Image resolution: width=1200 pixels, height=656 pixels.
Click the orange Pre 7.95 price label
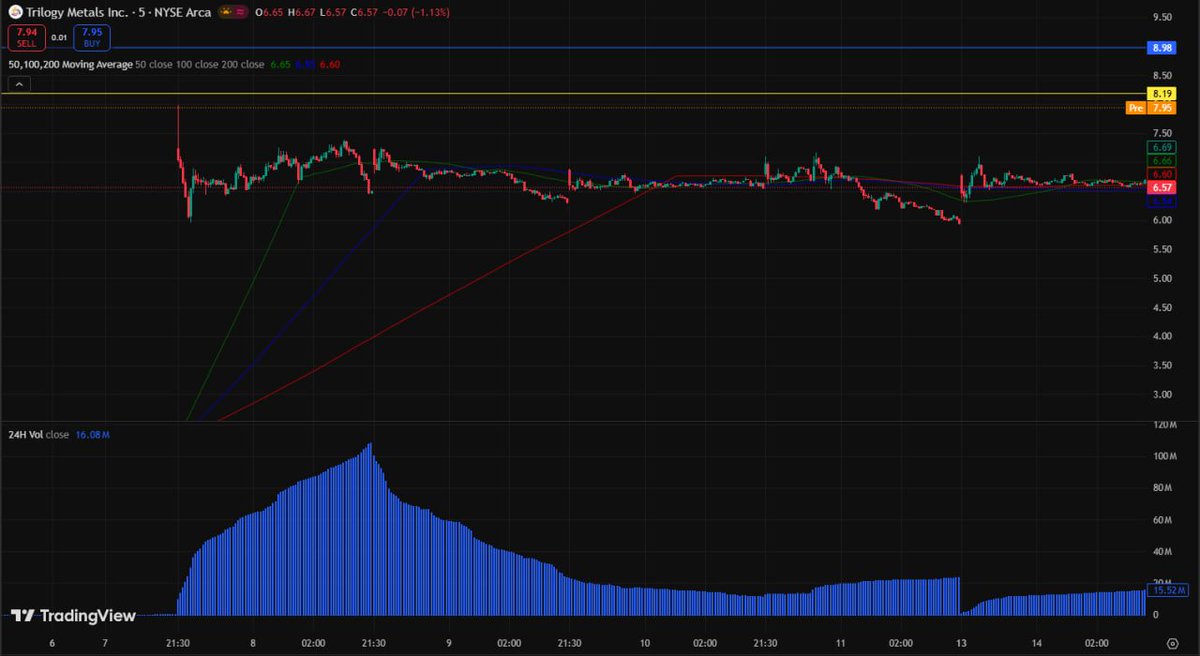(1151, 107)
